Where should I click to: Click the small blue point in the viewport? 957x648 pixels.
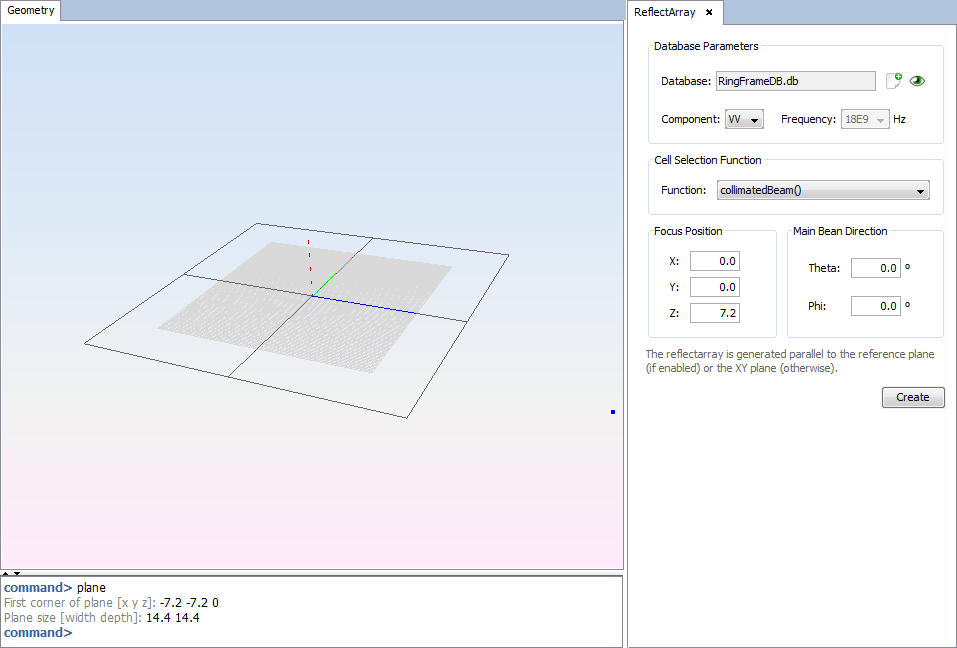[x=613, y=412]
